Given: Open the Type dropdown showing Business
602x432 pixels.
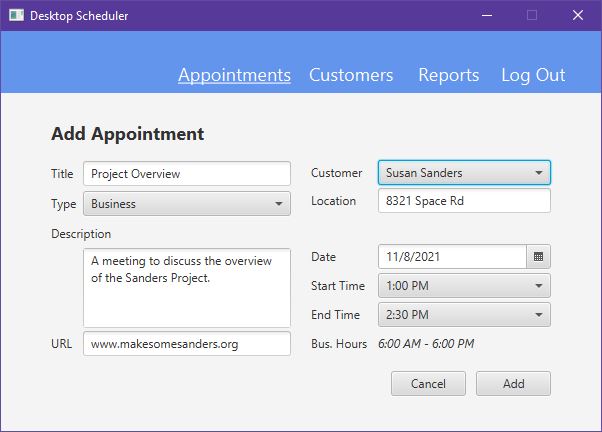Looking at the screenshot, I should (187, 204).
